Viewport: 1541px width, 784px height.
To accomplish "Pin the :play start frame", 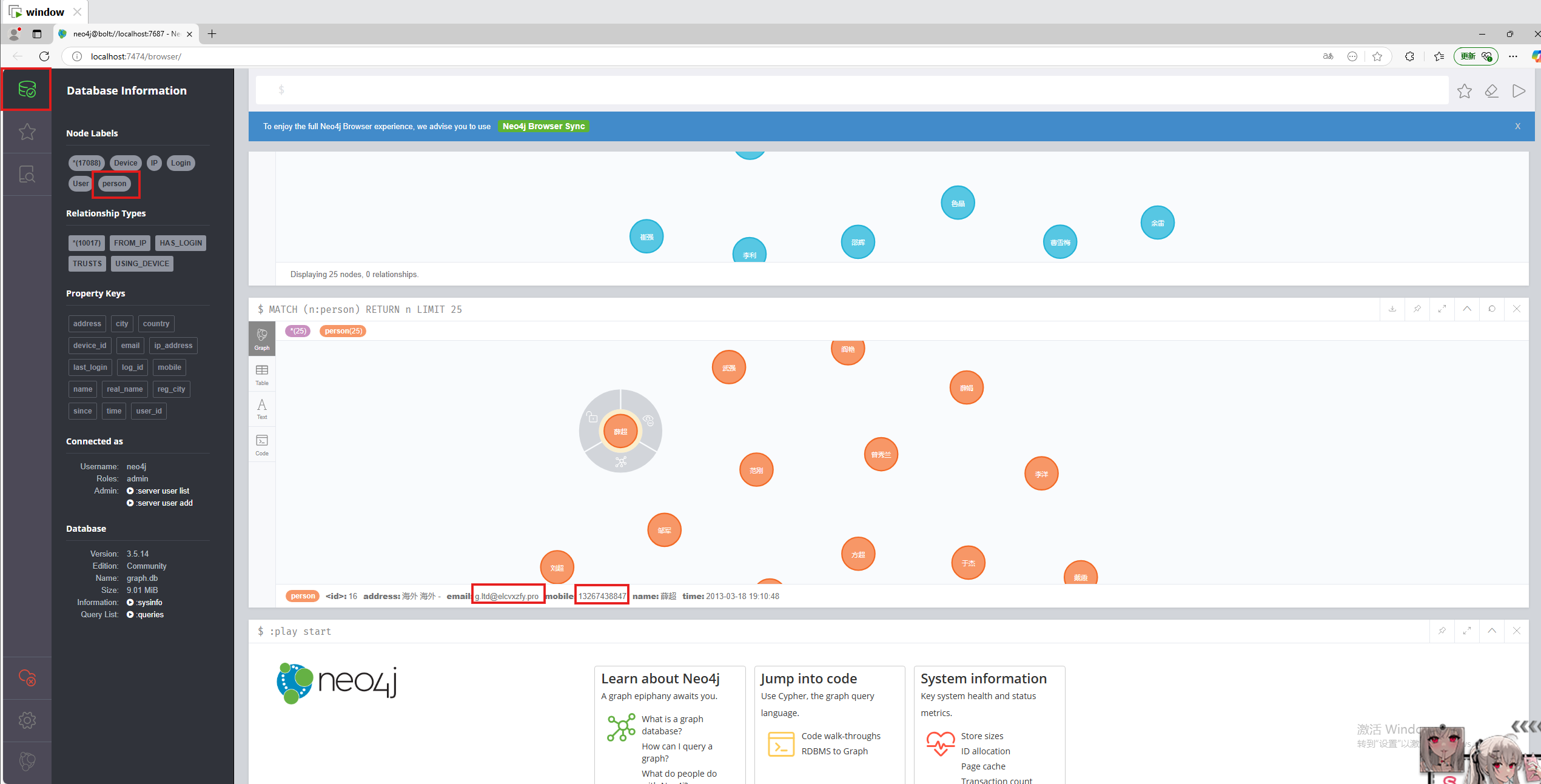I will point(1442,631).
